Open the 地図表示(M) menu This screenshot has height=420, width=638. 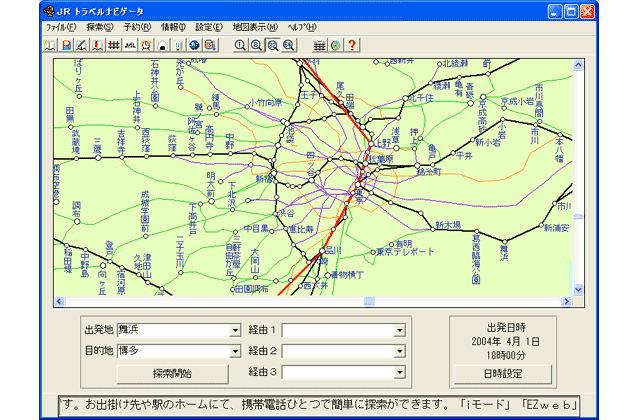coord(255,27)
